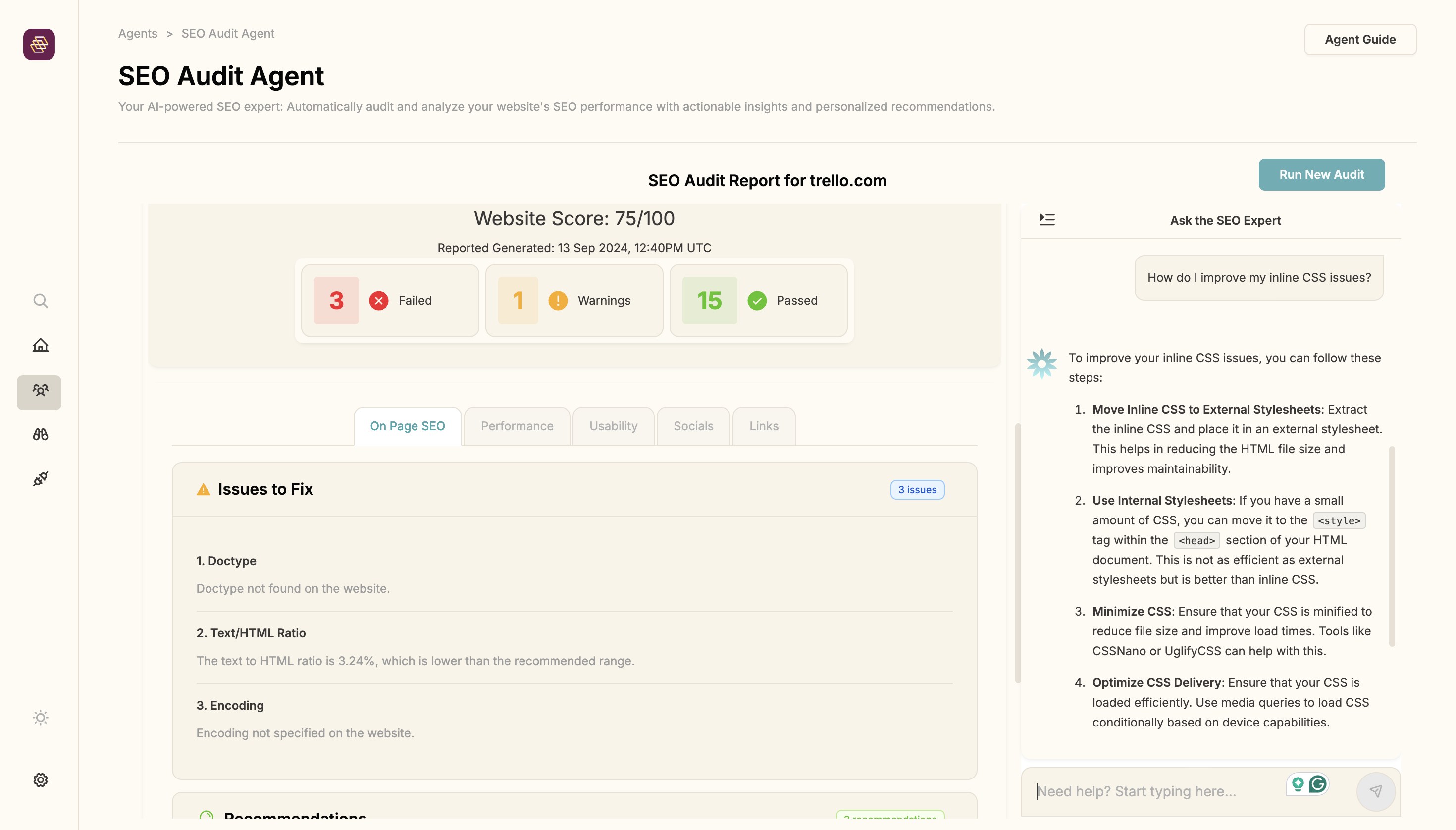Open the settings gear icon in the sidebar

pos(40,779)
